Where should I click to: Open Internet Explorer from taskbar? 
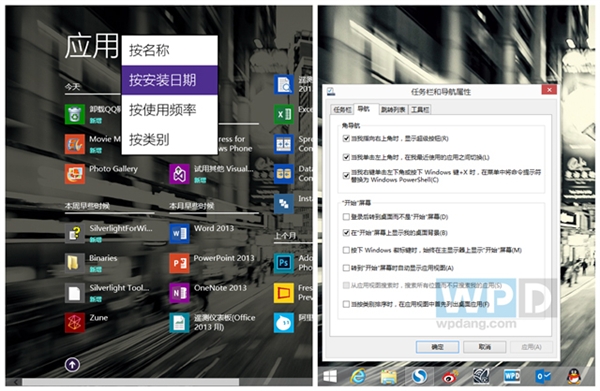358,376
